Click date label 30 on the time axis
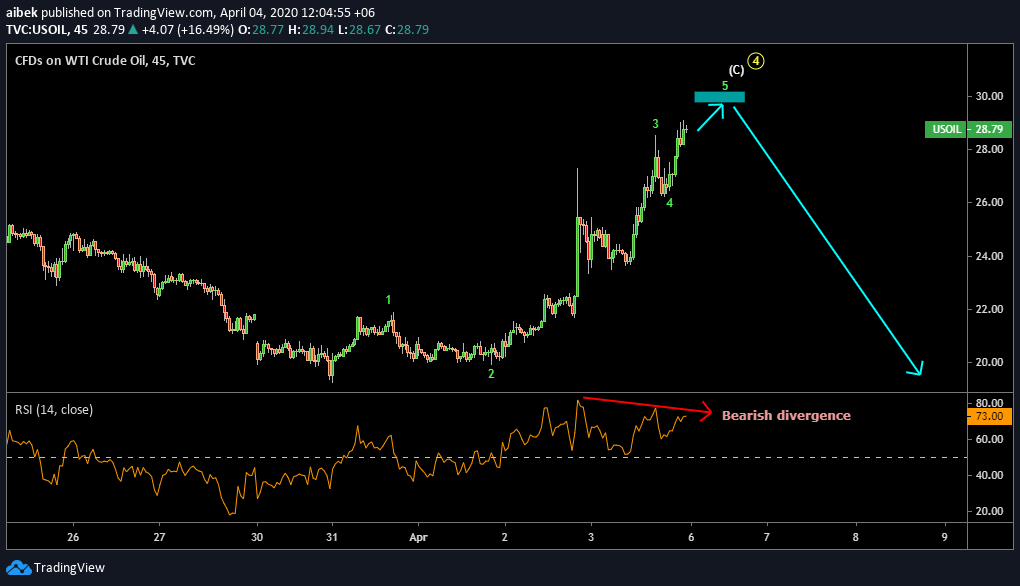Screen dimensions: 1020x586 coord(257,537)
